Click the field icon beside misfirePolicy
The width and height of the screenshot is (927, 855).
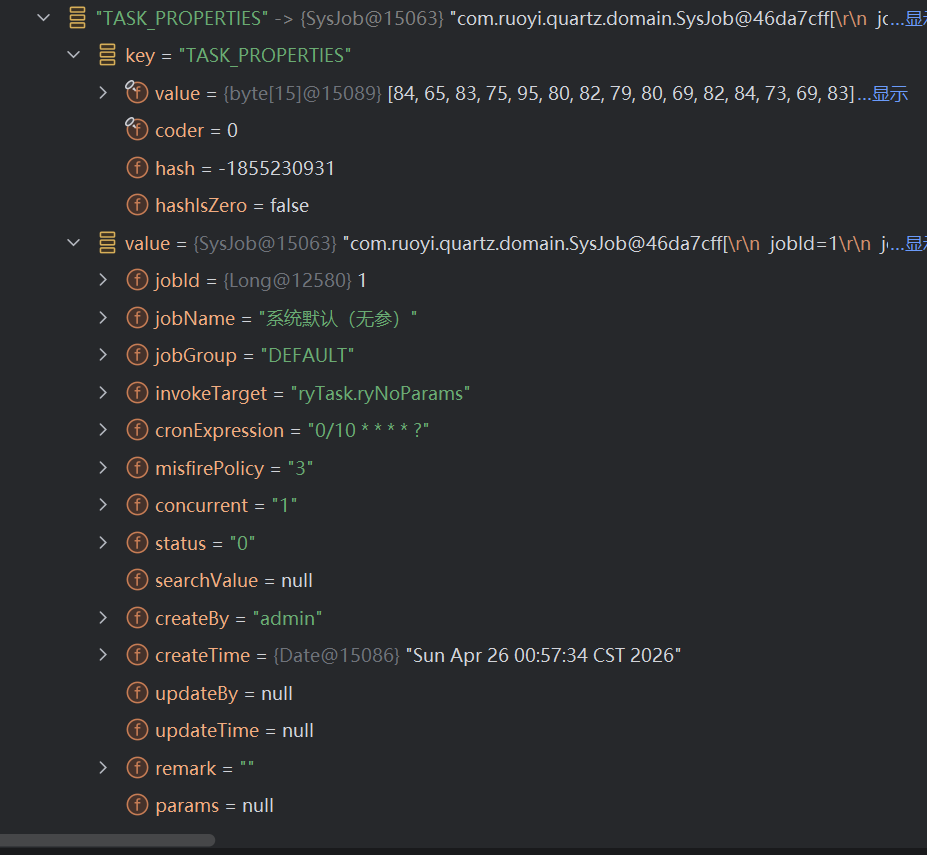click(x=137, y=468)
